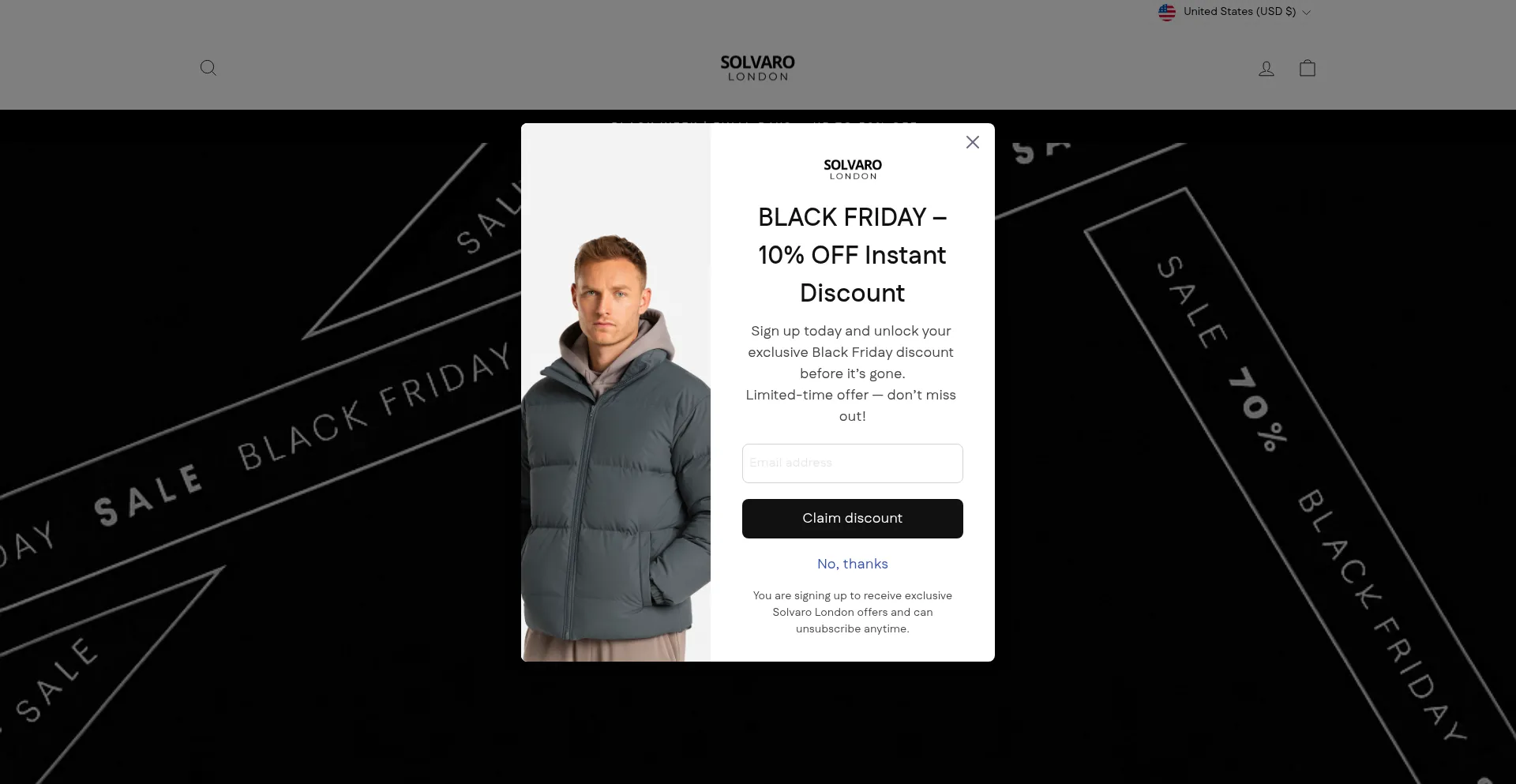The height and width of the screenshot is (784, 1516).
Task: Click the Solvaro logo inside popup
Action: [x=853, y=170]
